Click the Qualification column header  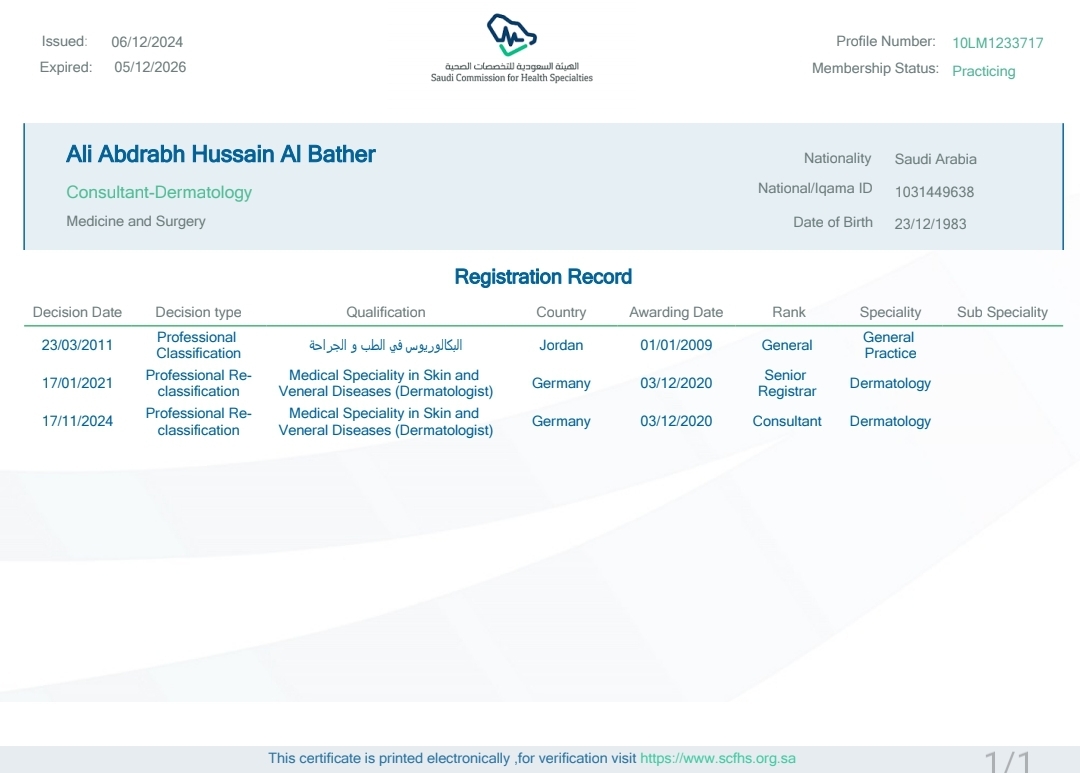point(386,312)
